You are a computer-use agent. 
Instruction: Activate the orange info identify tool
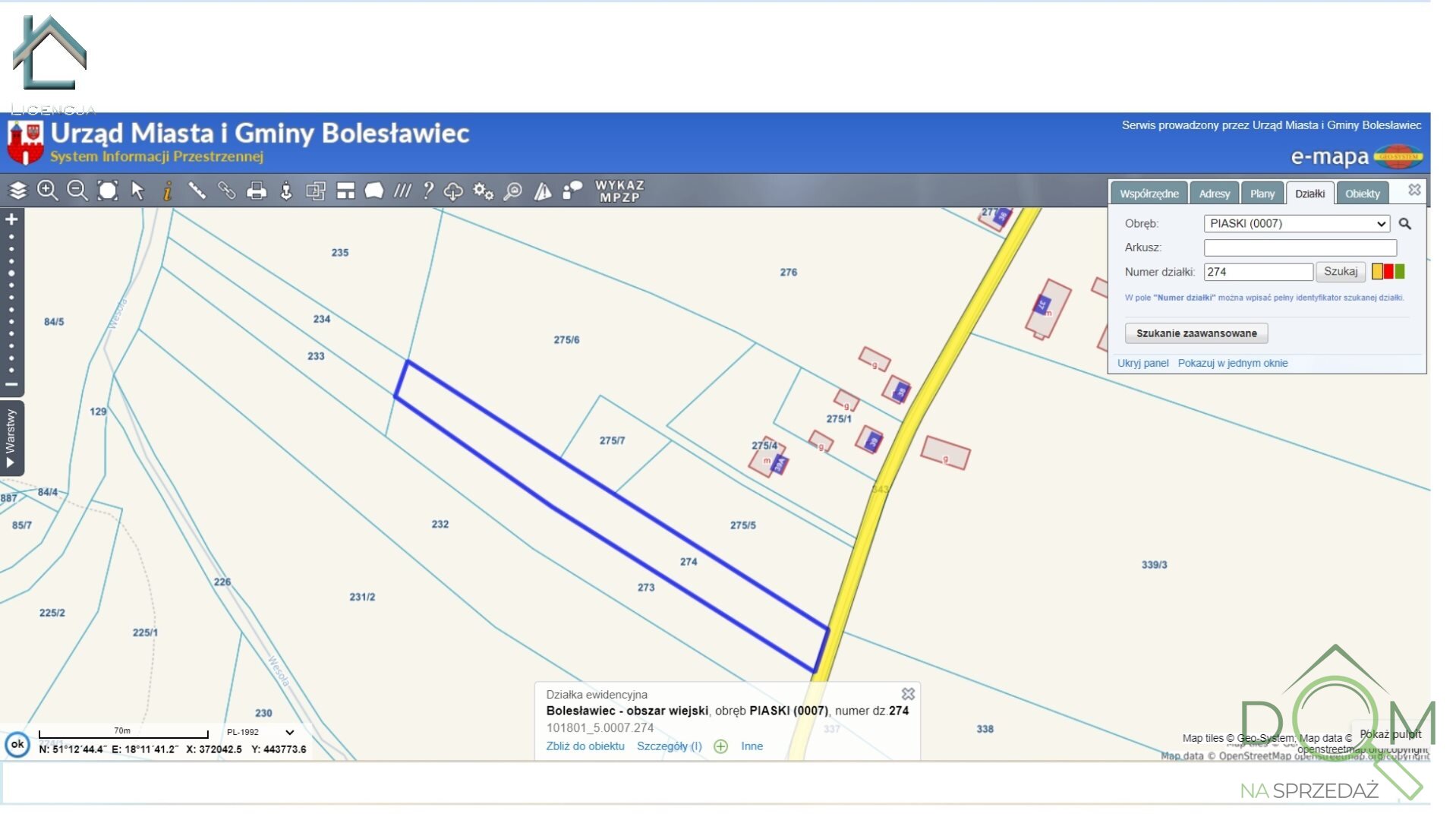click(167, 191)
